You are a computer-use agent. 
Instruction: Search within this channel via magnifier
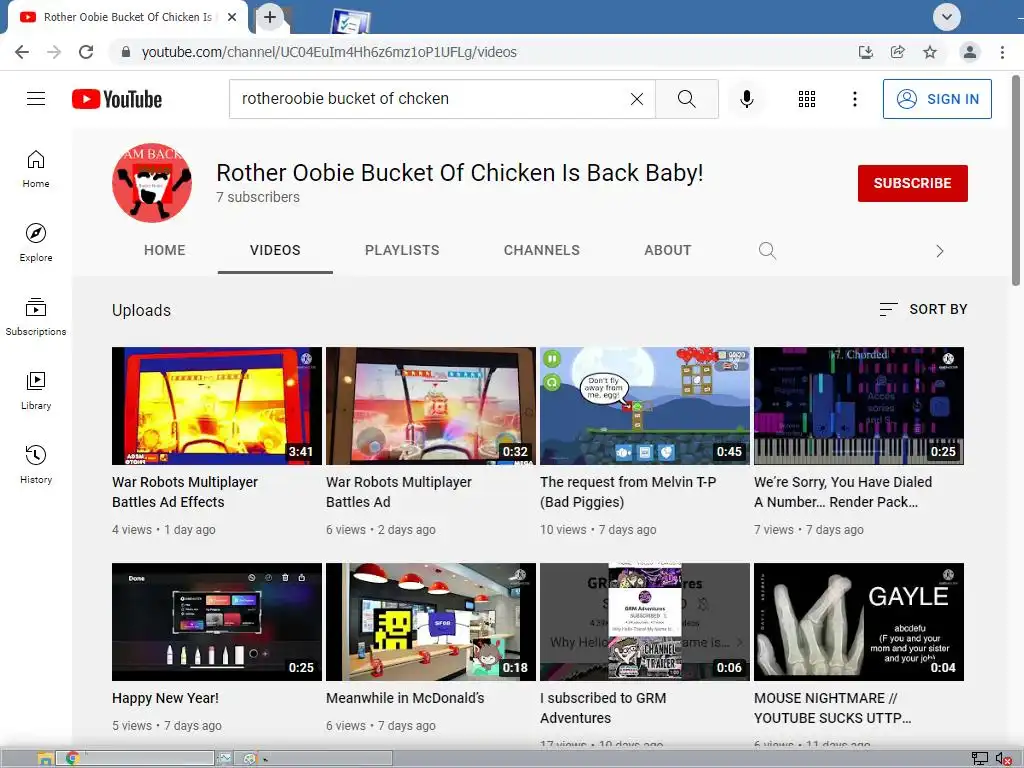coord(767,251)
